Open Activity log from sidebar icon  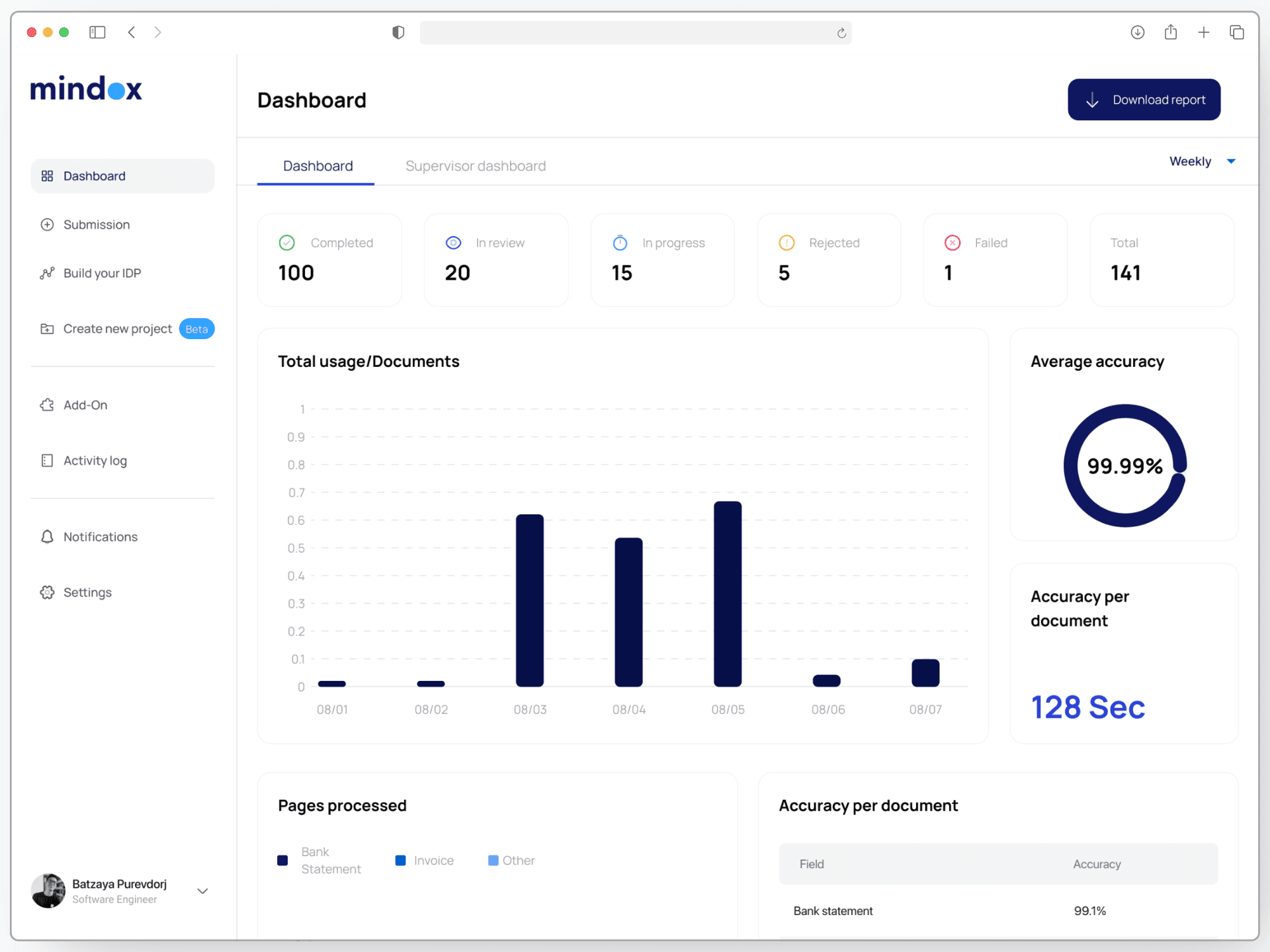click(47, 461)
